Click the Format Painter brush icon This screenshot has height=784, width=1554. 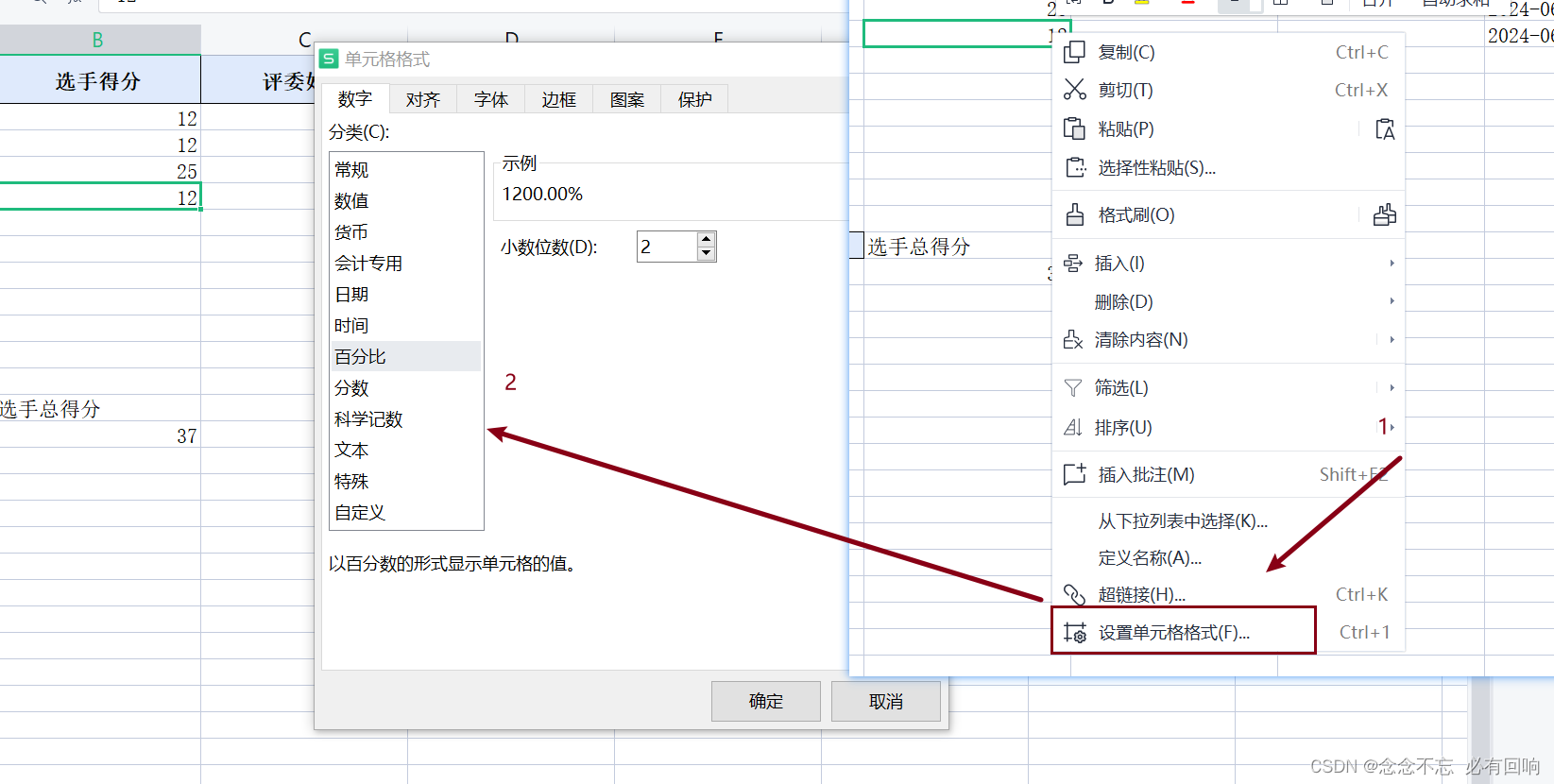point(1075,214)
